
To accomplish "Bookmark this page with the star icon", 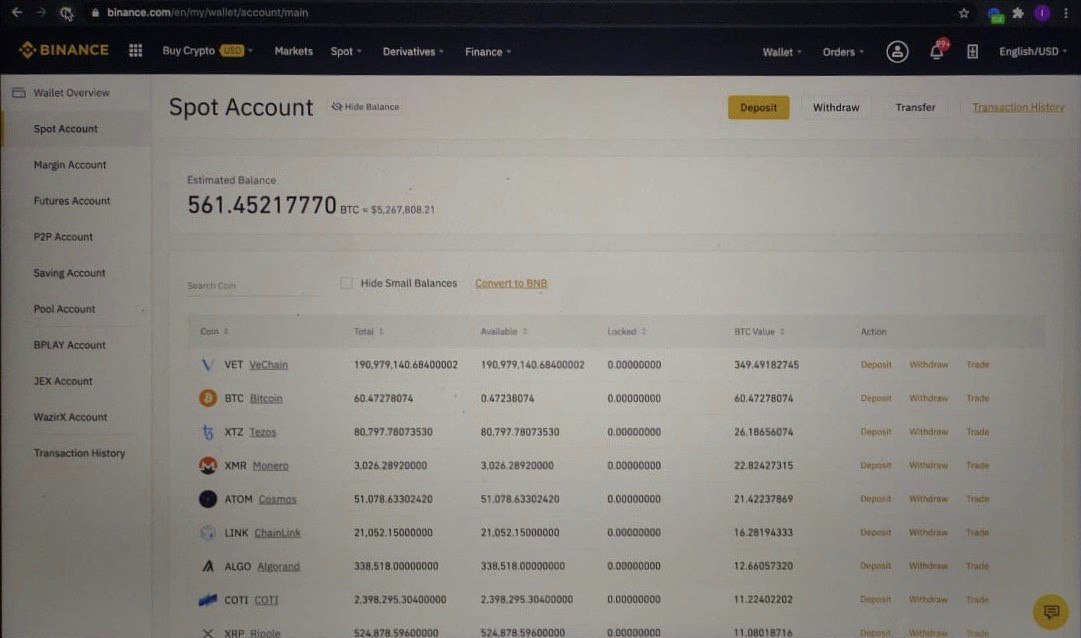I will (x=964, y=12).
